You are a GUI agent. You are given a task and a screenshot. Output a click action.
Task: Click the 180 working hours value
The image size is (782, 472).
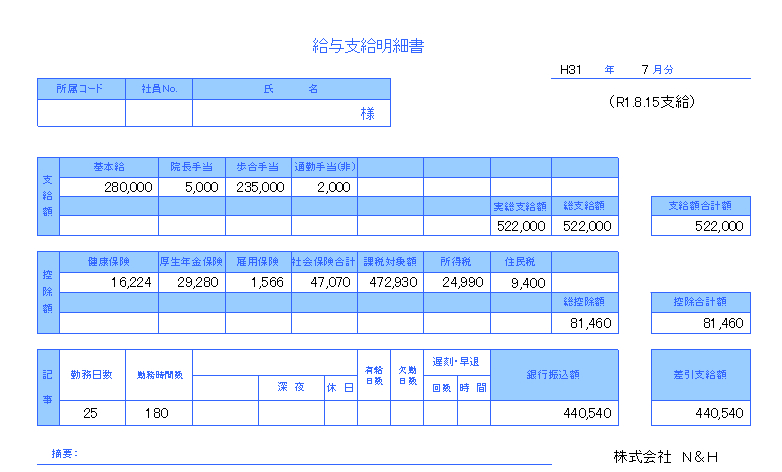point(157,413)
